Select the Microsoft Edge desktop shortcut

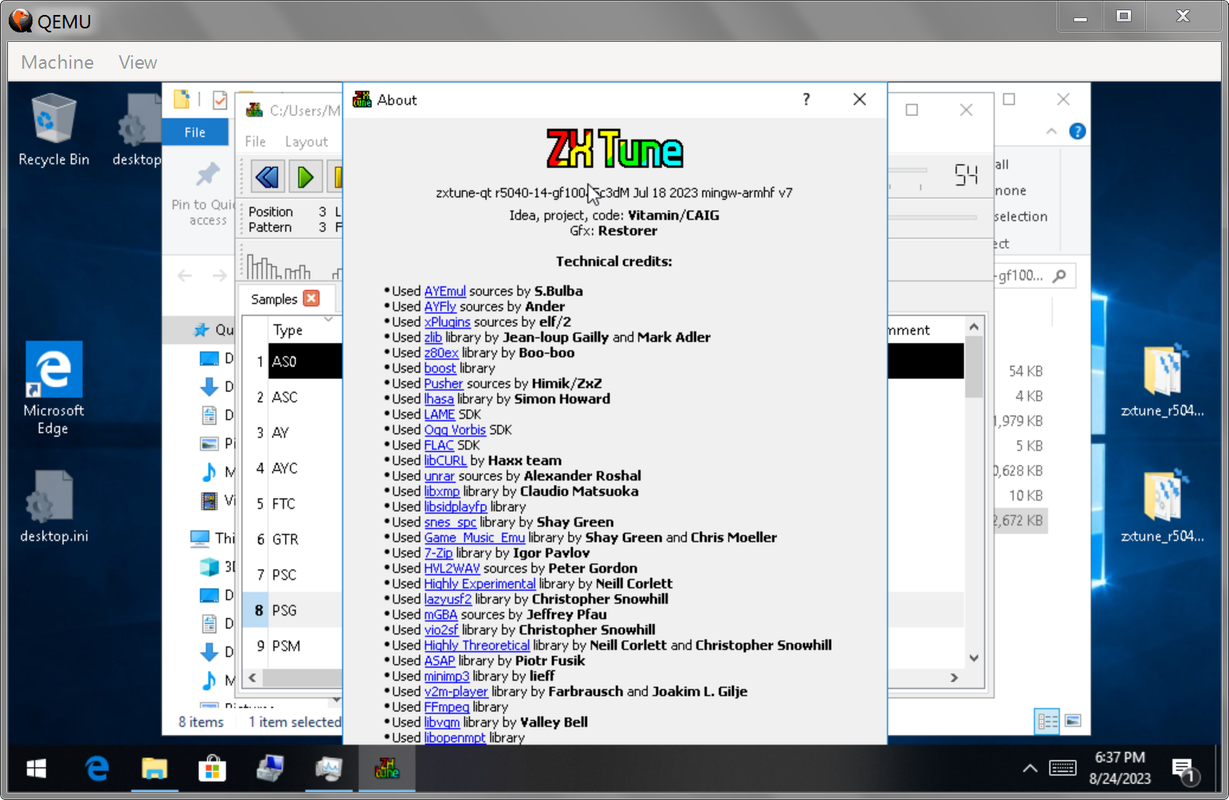[53, 389]
